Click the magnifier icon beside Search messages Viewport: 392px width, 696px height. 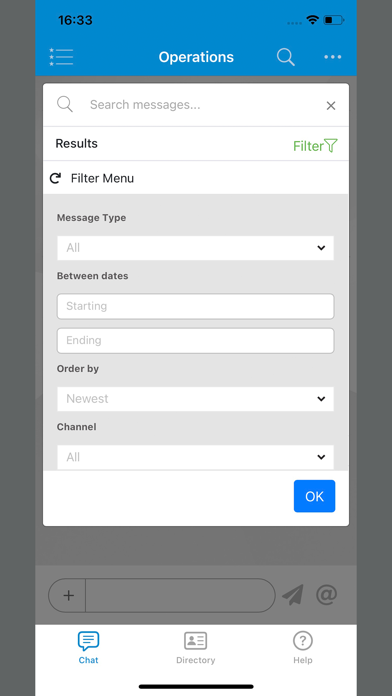(x=65, y=104)
